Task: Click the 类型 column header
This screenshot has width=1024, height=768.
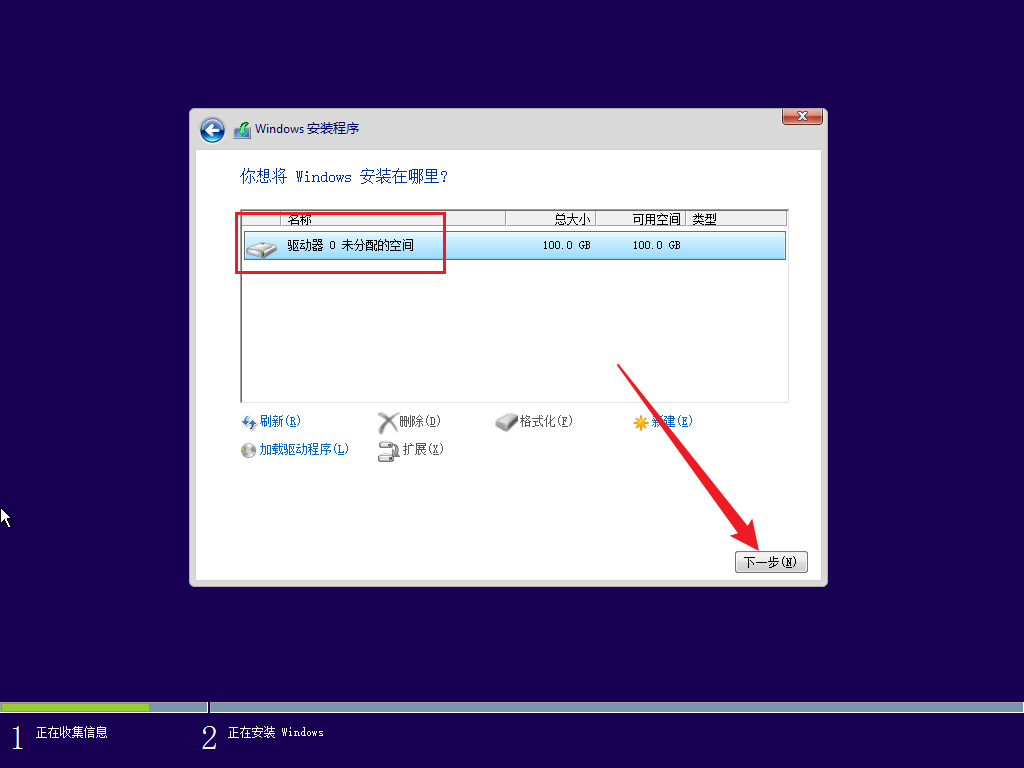Action: (736, 219)
